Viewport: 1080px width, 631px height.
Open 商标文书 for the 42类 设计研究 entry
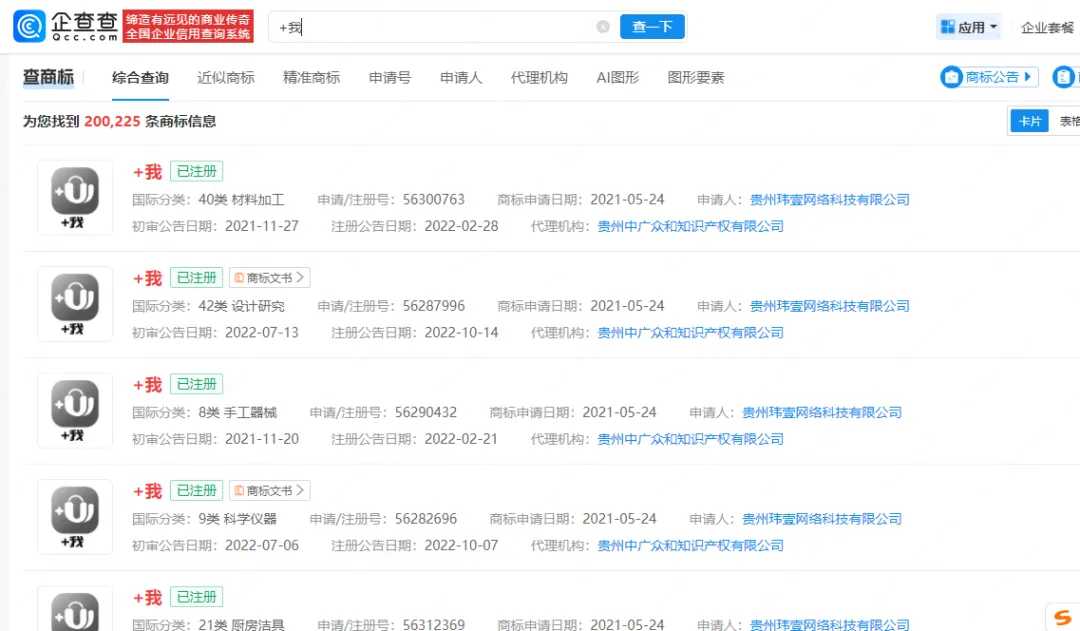click(269, 278)
